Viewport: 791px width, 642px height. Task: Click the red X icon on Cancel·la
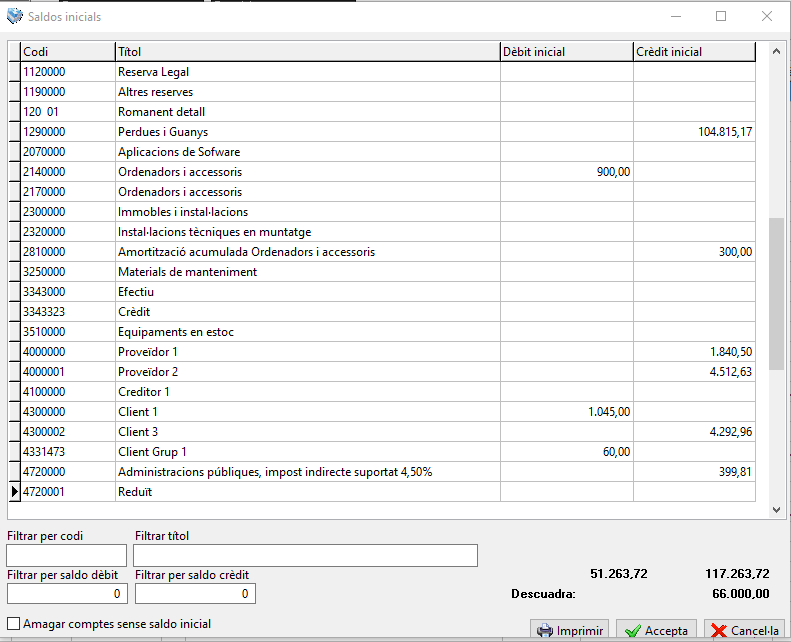[x=718, y=631]
